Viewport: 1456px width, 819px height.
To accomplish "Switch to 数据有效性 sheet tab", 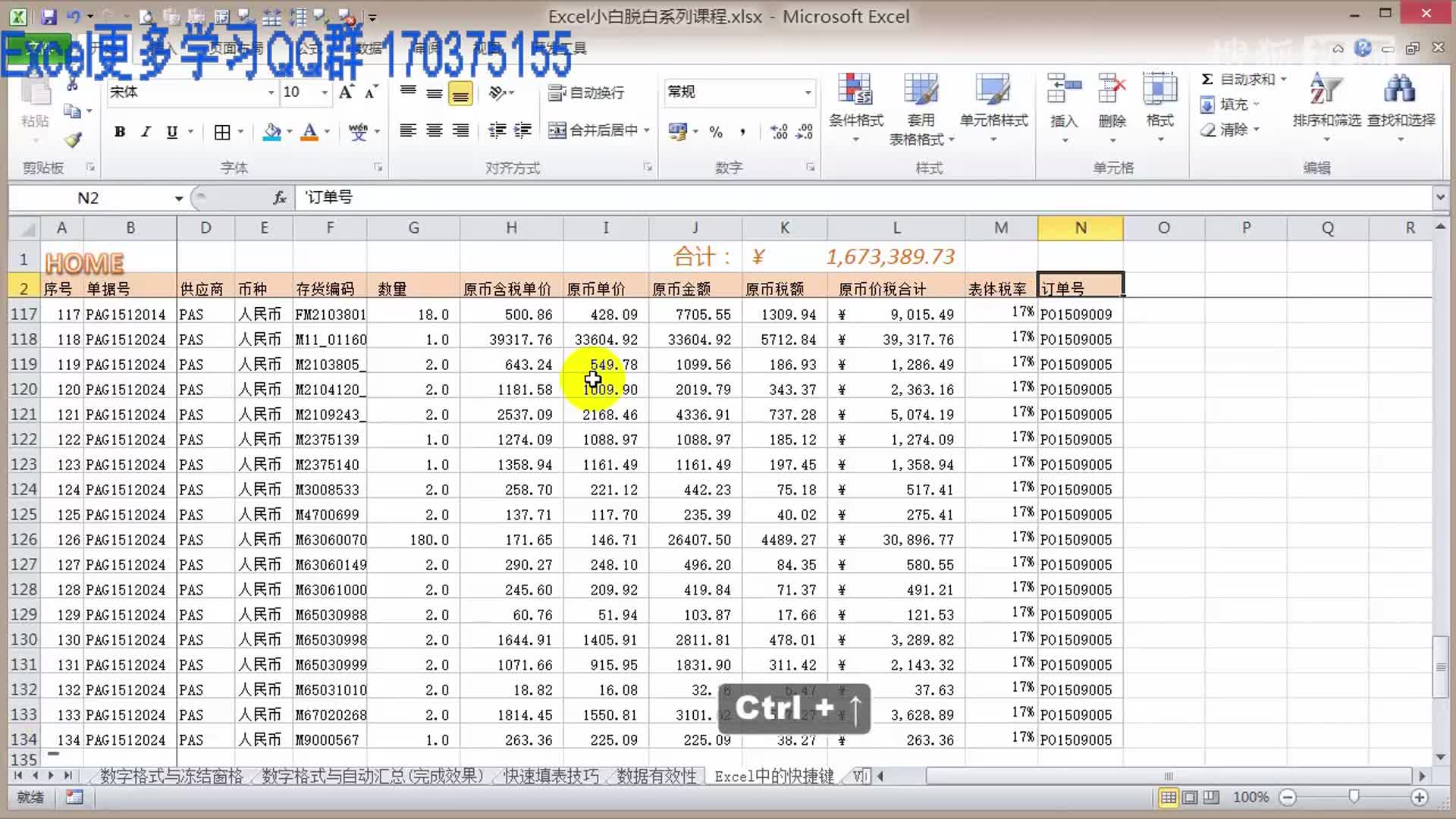I will point(656,776).
